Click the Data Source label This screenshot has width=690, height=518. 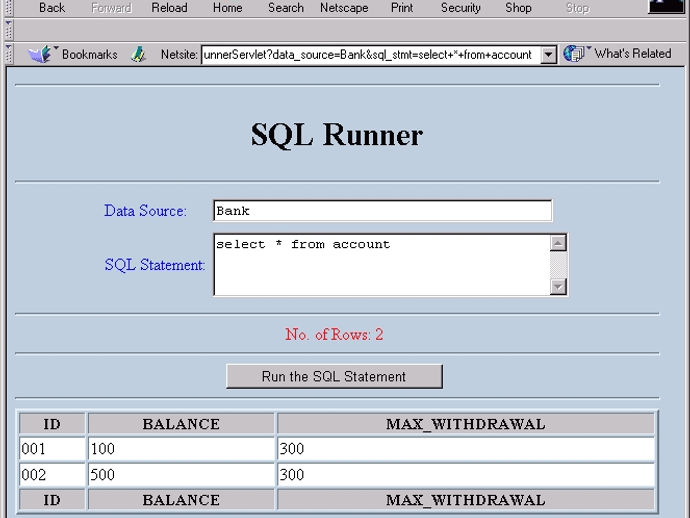pyautogui.click(x=145, y=210)
